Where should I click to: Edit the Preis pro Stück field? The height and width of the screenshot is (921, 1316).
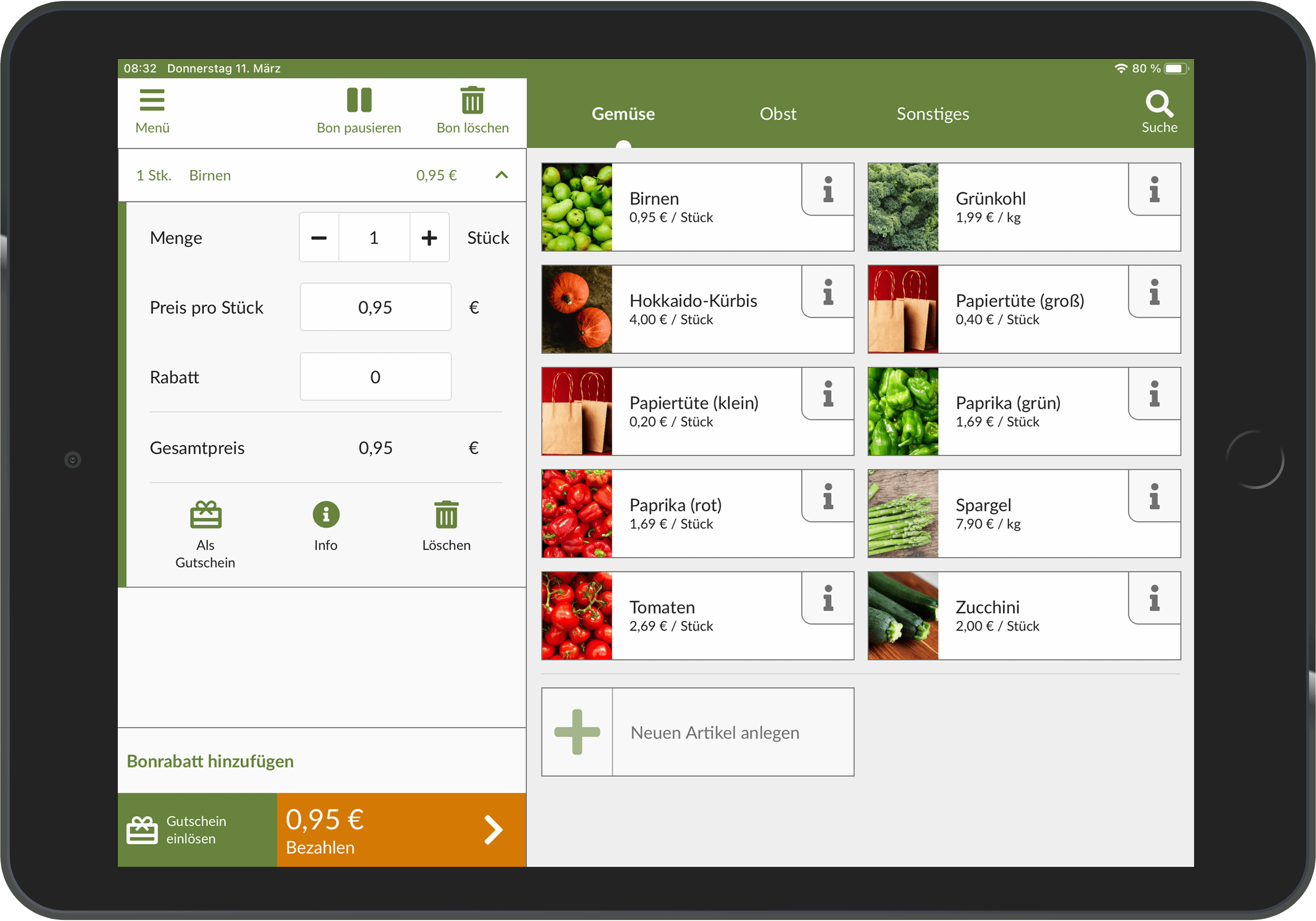pyautogui.click(x=375, y=307)
